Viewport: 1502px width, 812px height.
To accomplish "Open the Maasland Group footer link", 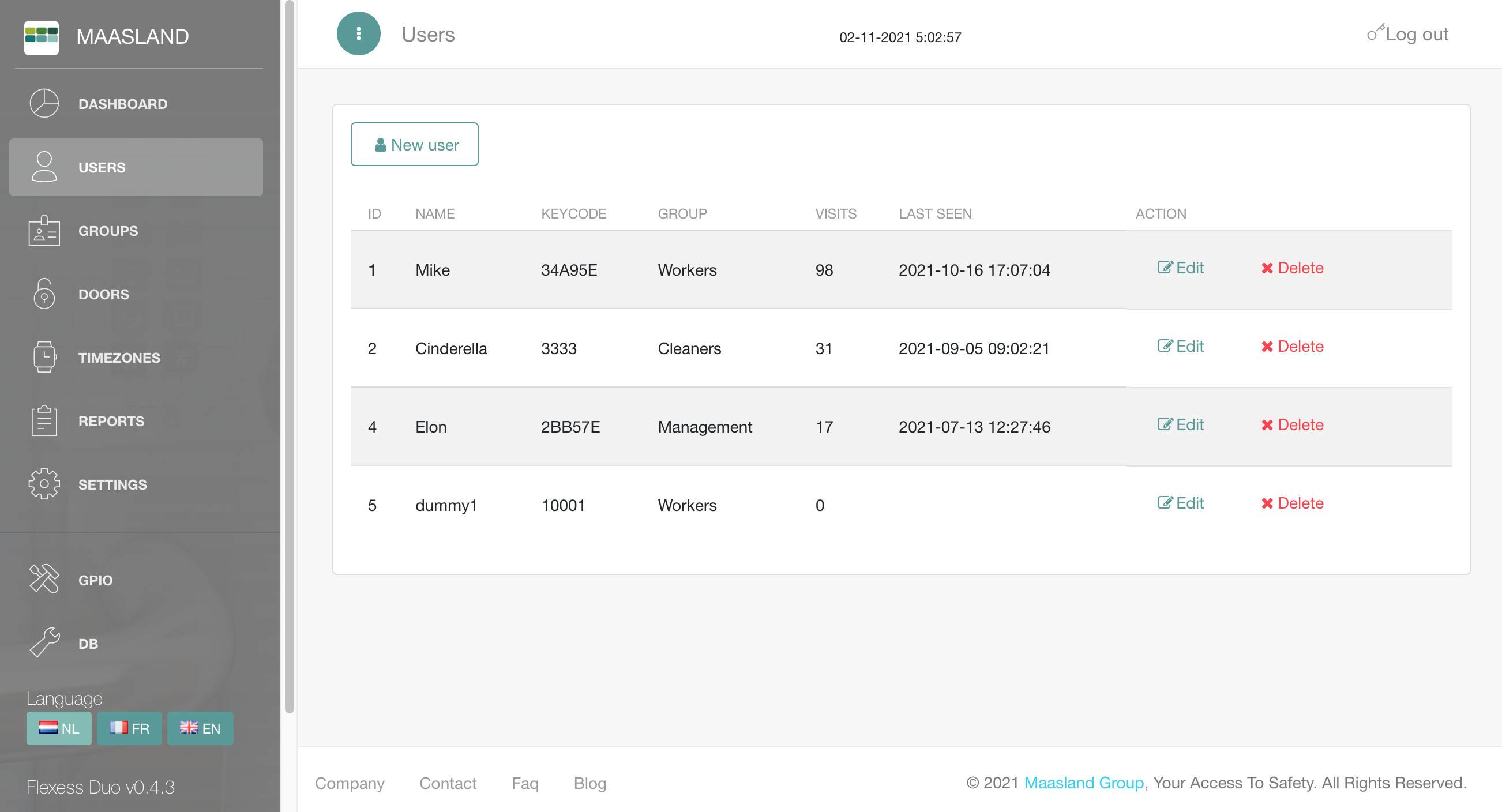I will coord(1083,783).
